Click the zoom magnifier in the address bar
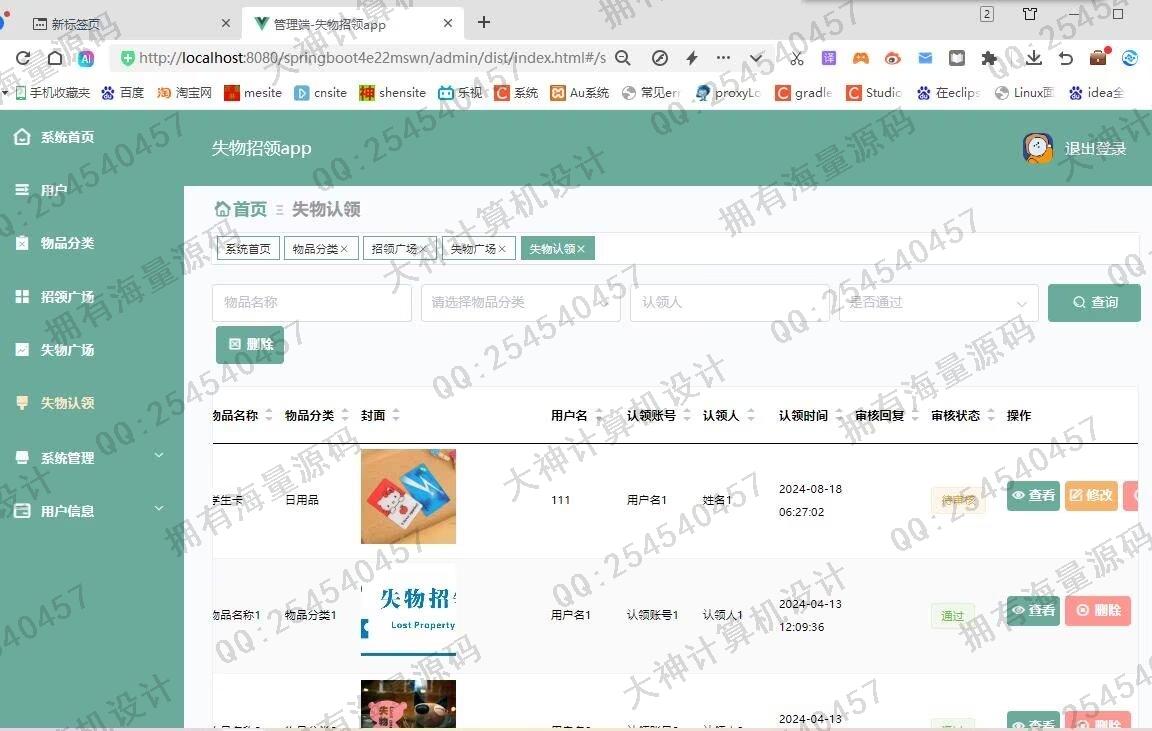Screen dimensions: 1152x731 coord(623,58)
